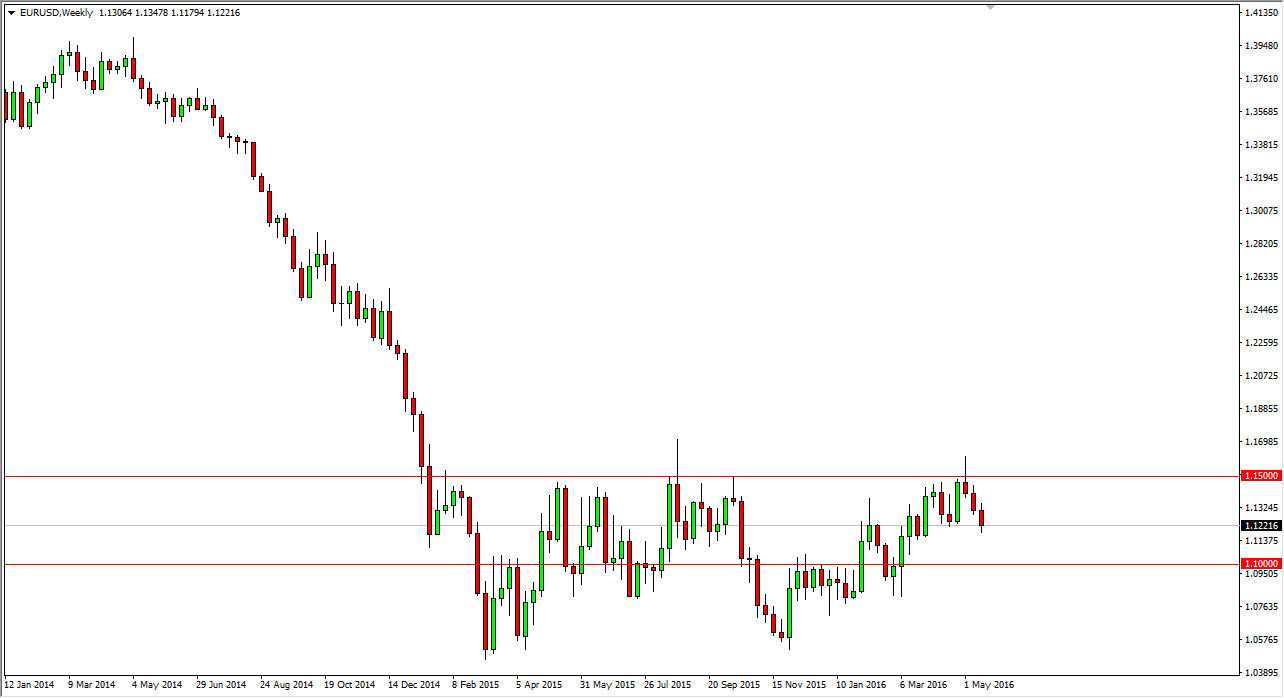Click the 1 May 2016 date label
Viewport: 1284px width, 698px height.
[x=990, y=686]
